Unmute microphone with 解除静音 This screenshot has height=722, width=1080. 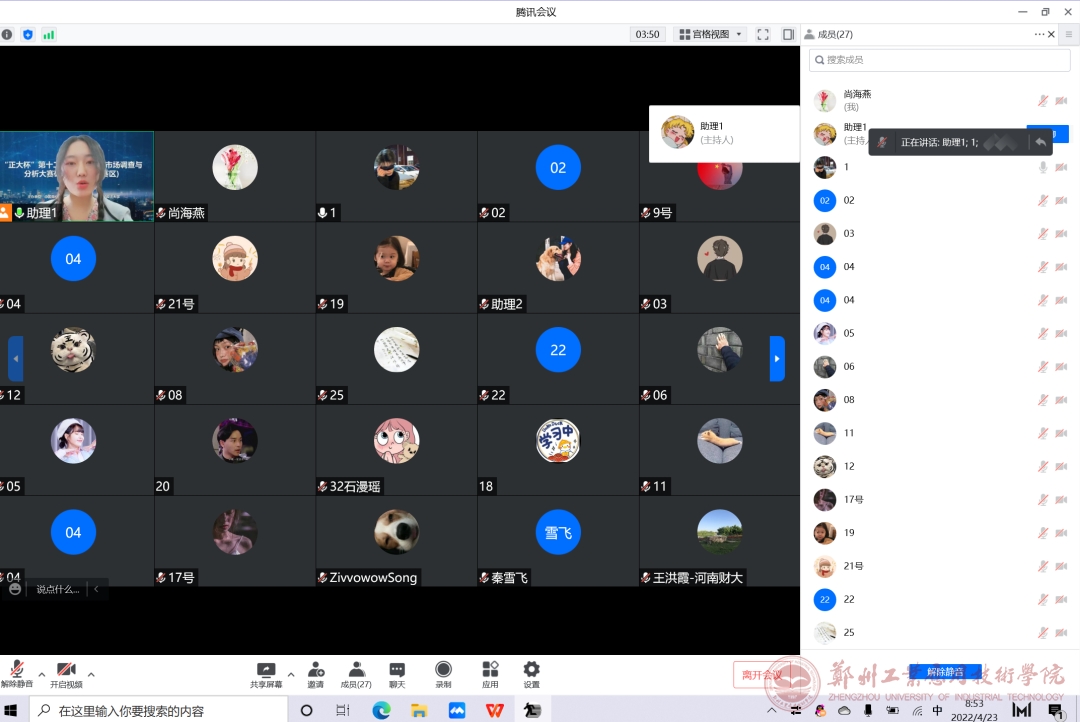[17, 675]
